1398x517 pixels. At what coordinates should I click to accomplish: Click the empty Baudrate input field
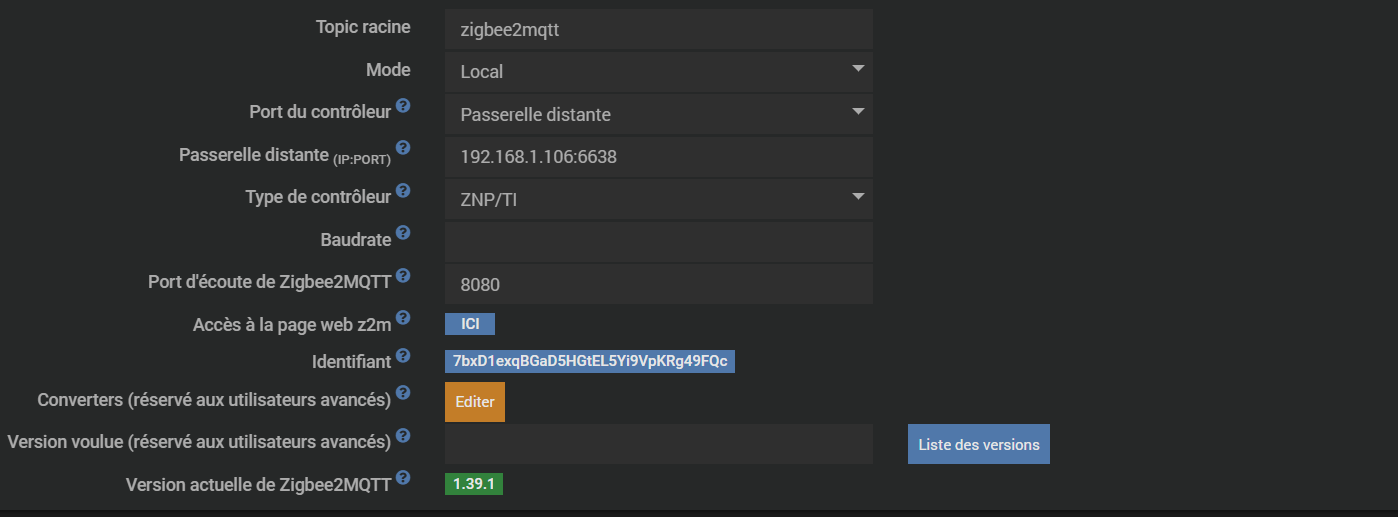[x=658, y=242]
